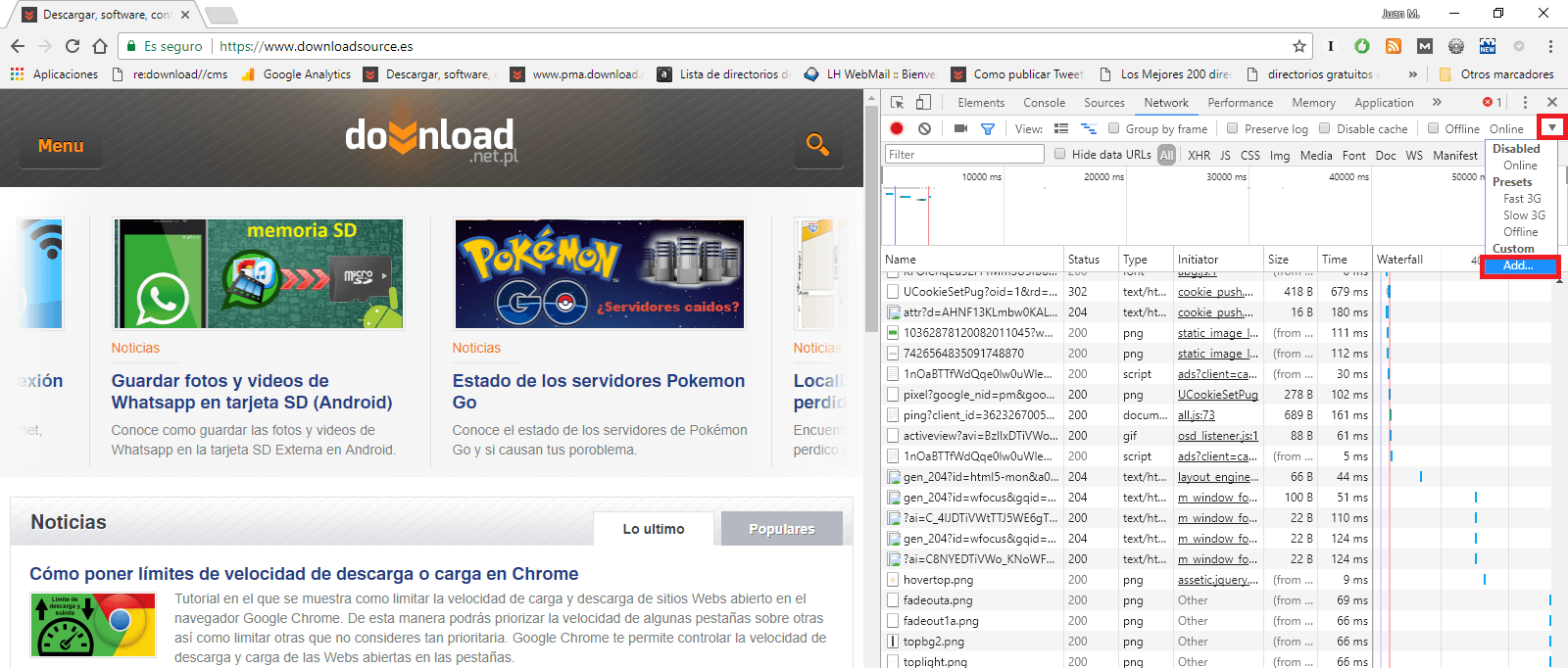The width and height of the screenshot is (1568, 668).
Task: Select Slow 3G throttling preset
Action: [1524, 215]
